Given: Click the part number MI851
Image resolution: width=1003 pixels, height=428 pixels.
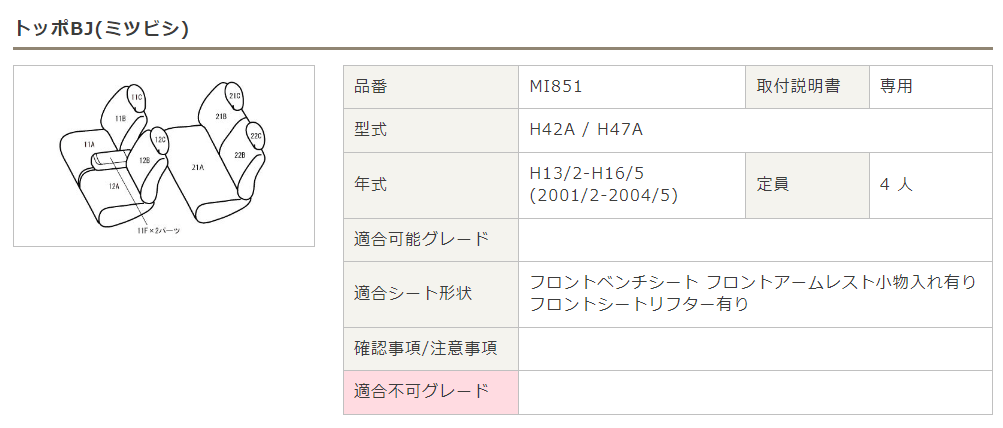Looking at the screenshot, I should [x=555, y=87].
